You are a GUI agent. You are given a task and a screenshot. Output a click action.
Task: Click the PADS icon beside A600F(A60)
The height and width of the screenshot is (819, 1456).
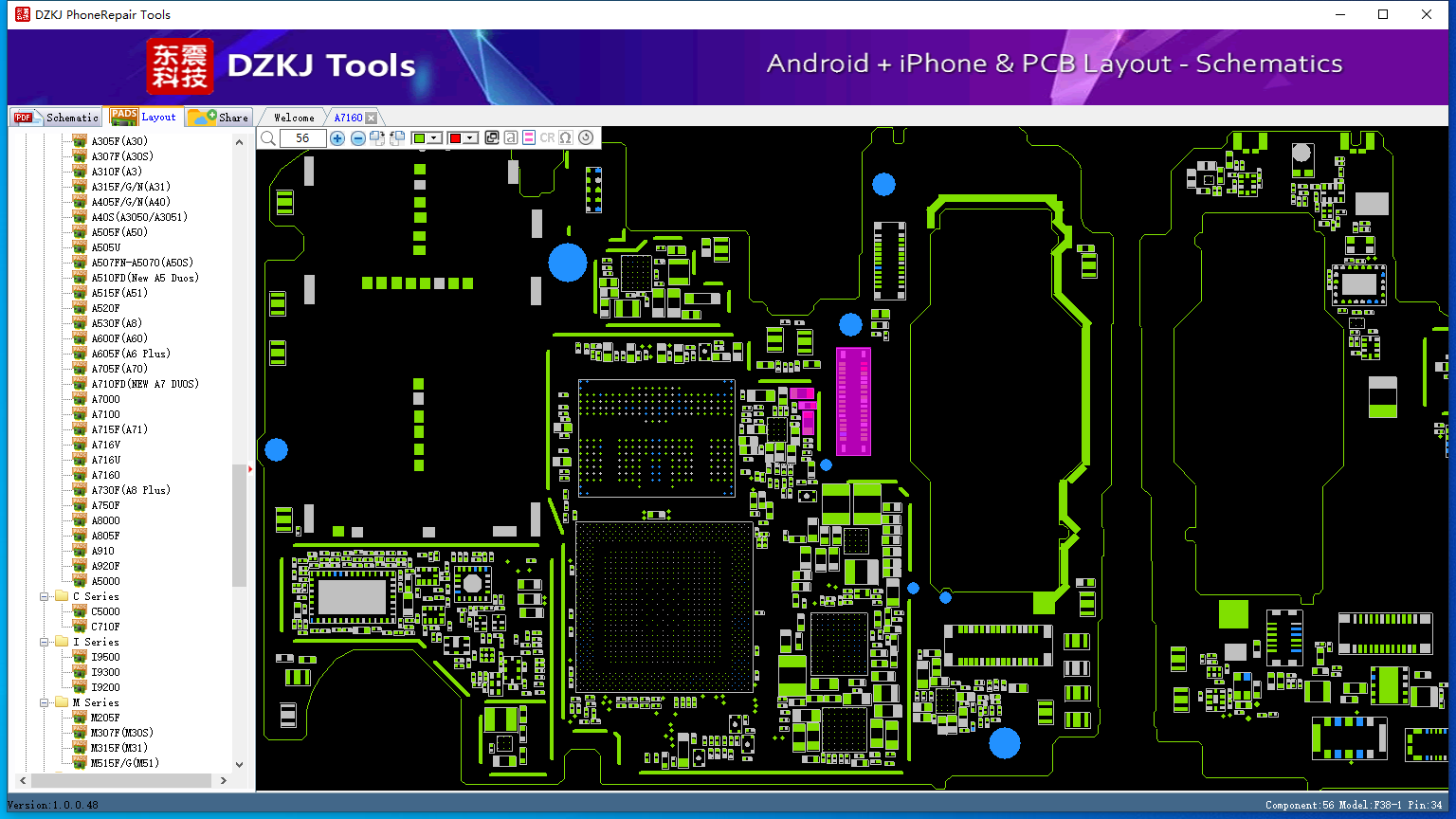(80, 338)
